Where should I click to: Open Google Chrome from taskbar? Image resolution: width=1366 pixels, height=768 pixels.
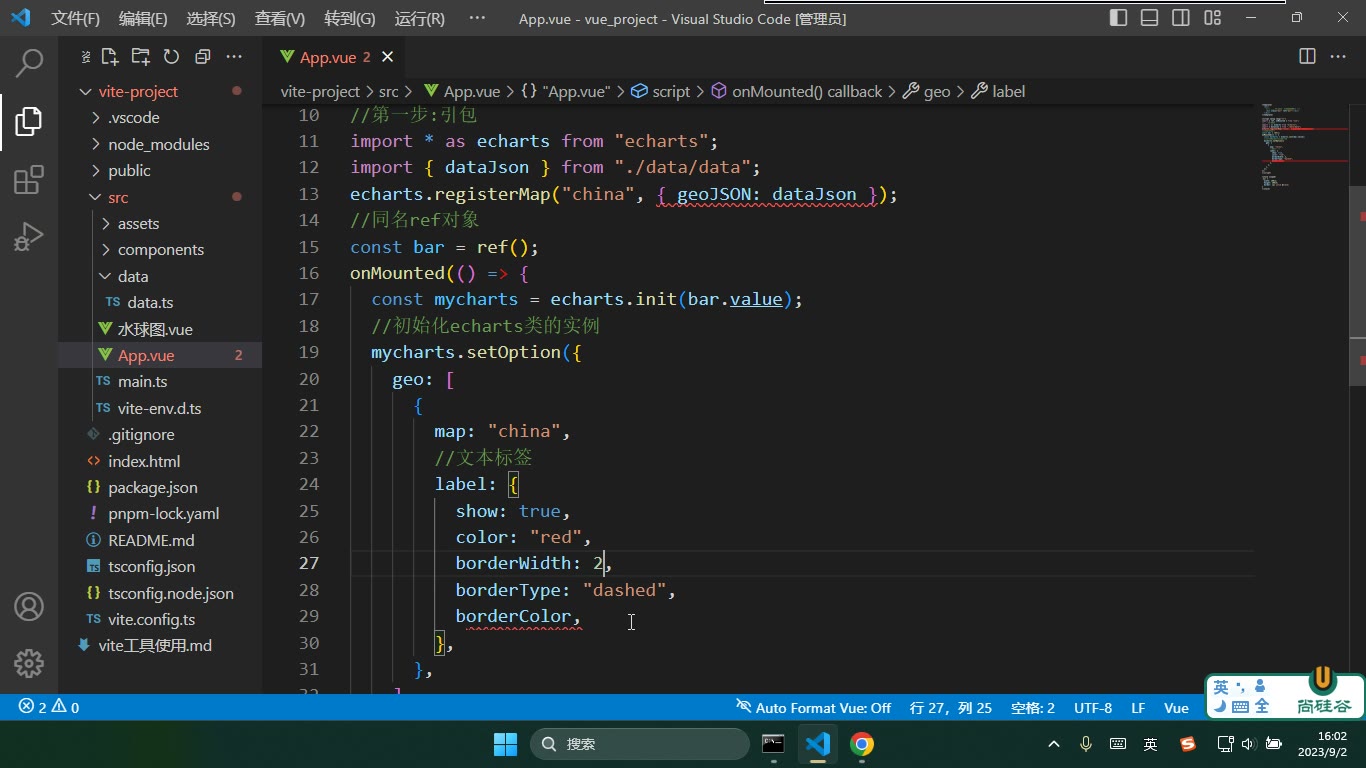click(862, 744)
